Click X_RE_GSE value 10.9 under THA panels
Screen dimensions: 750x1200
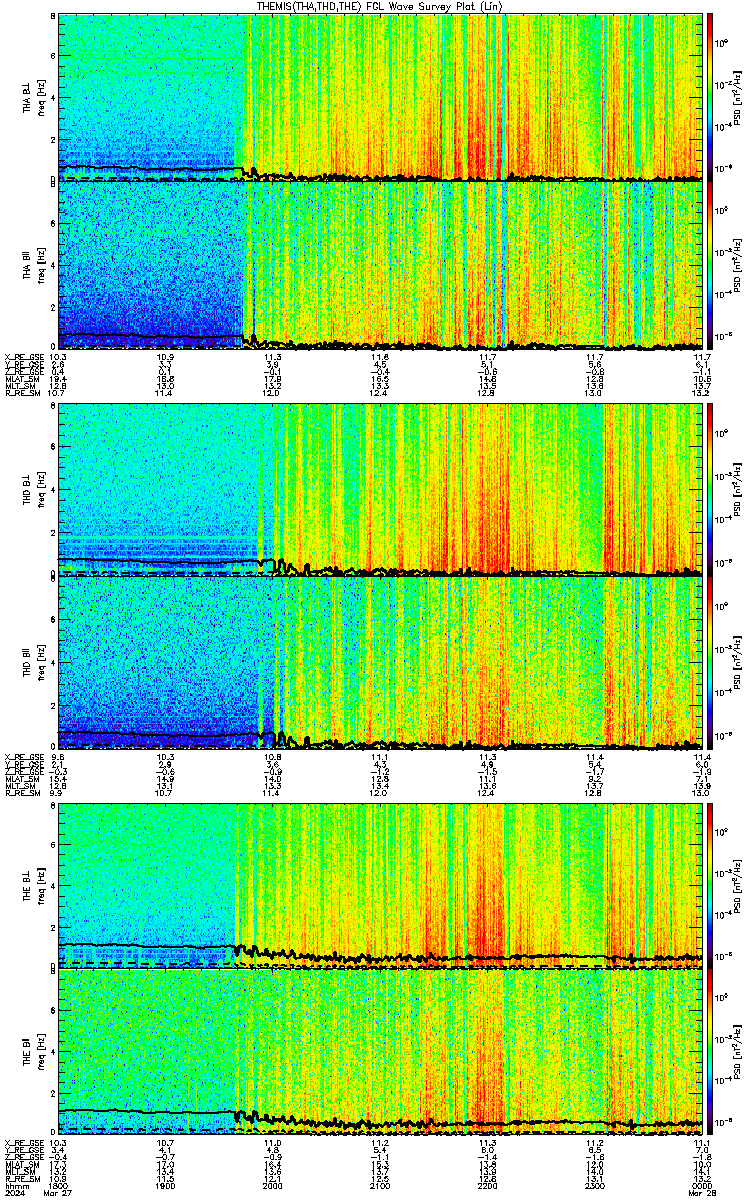(x=166, y=357)
